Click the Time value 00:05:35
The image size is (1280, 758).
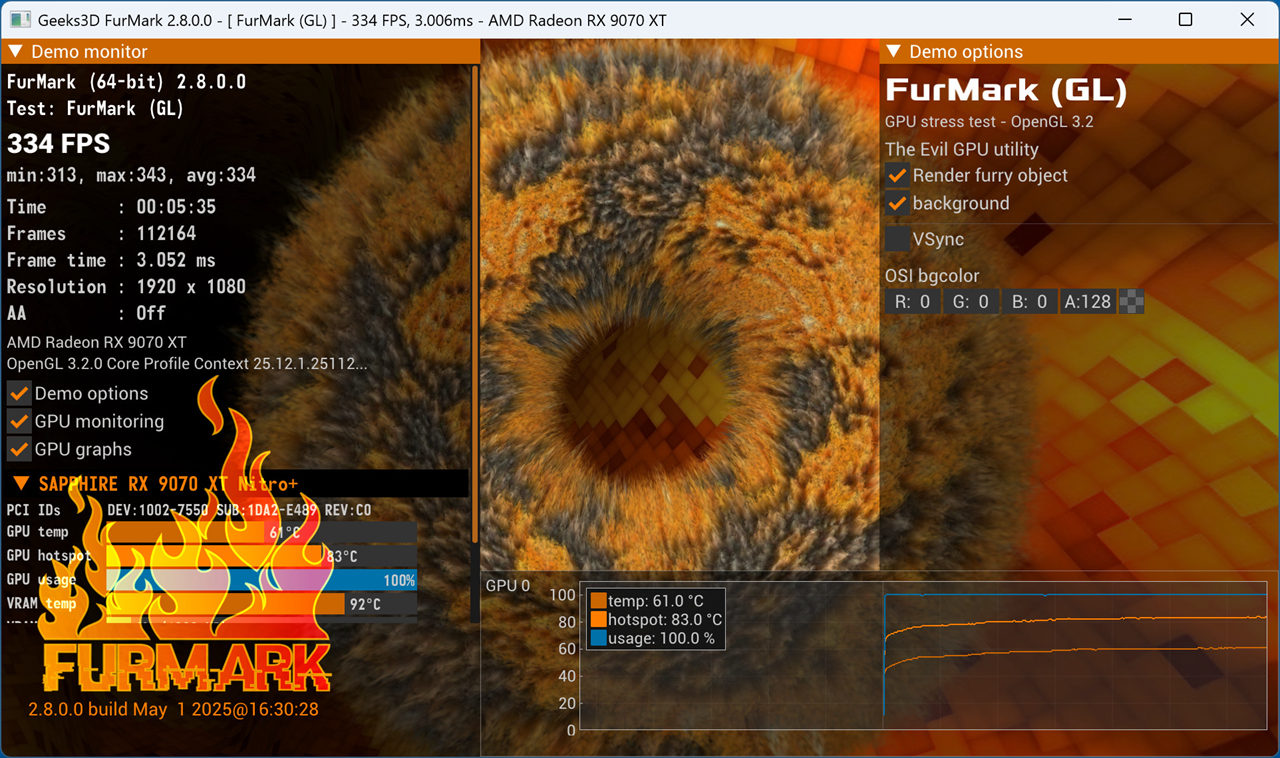(x=176, y=207)
